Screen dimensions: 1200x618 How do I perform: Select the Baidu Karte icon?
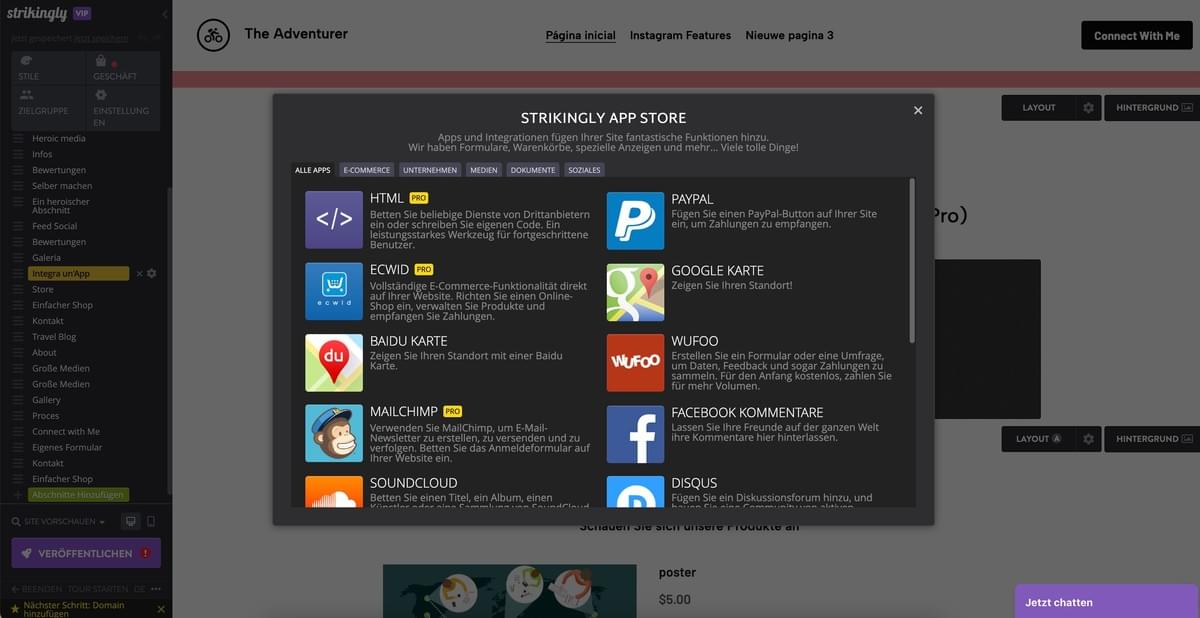tap(334, 362)
